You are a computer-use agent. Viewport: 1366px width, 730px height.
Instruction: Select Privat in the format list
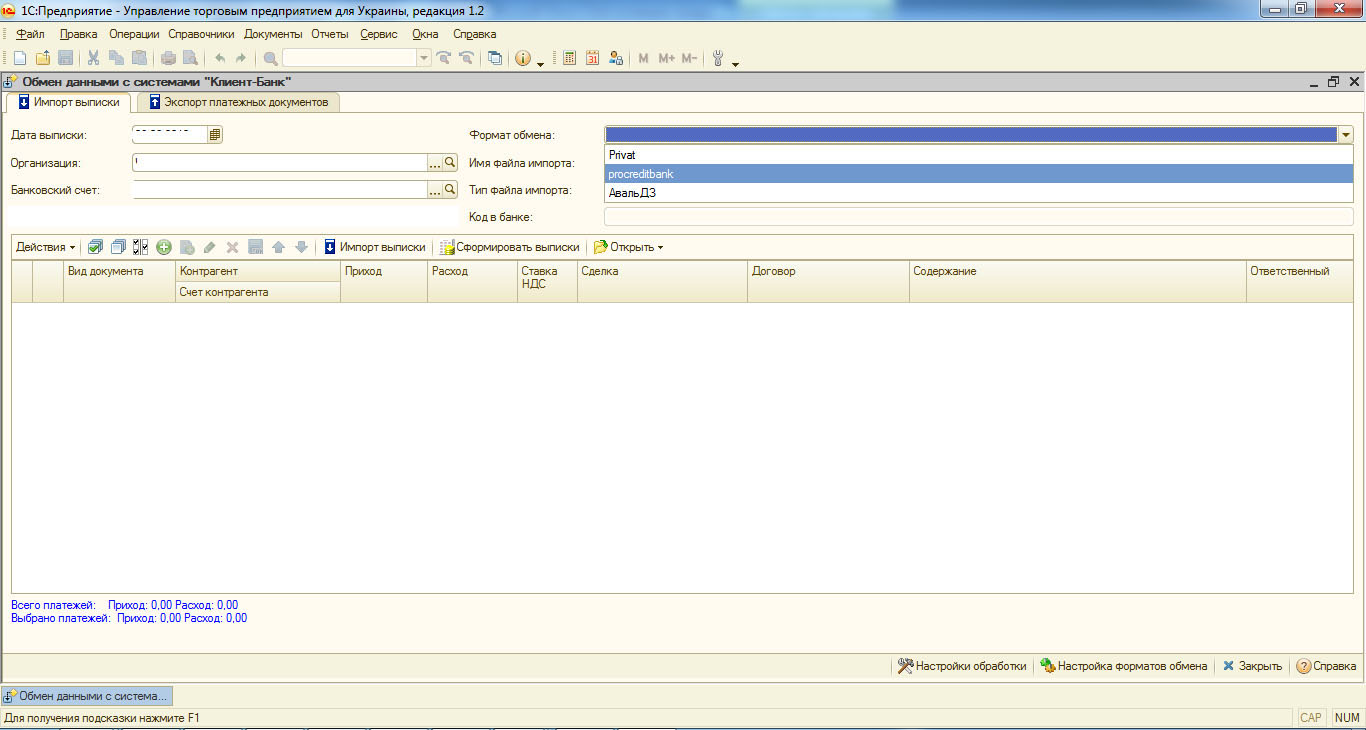(x=979, y=155)
